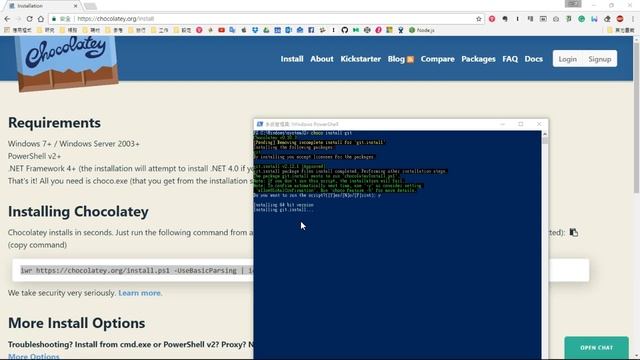View site security padlock info
The width and height of the screenshot is (640, 360).
[54, 19]
